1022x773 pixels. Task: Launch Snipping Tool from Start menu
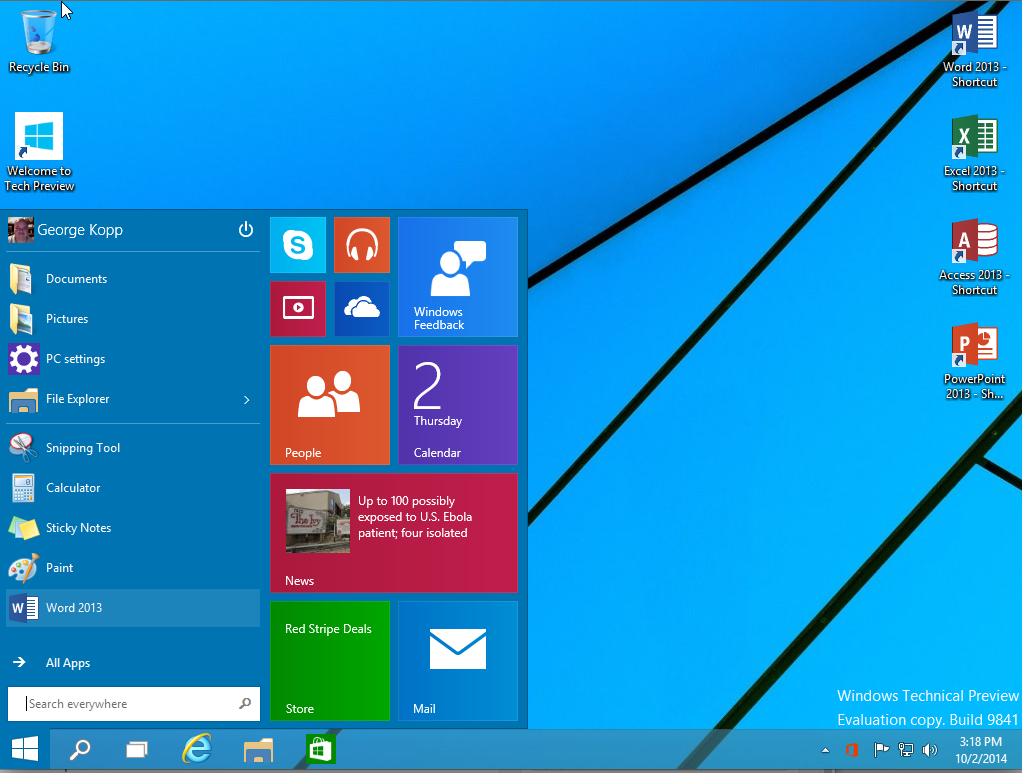[x=133, y=448]
